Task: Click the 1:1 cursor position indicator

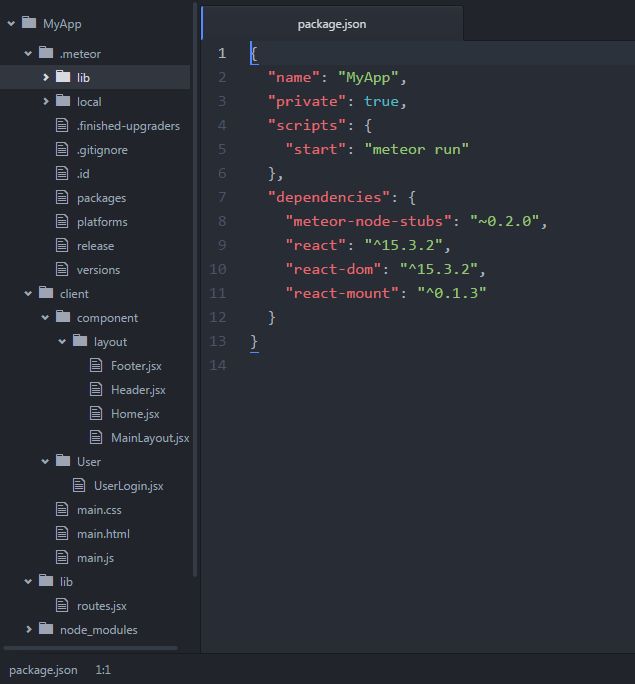Action: [103, 670]
